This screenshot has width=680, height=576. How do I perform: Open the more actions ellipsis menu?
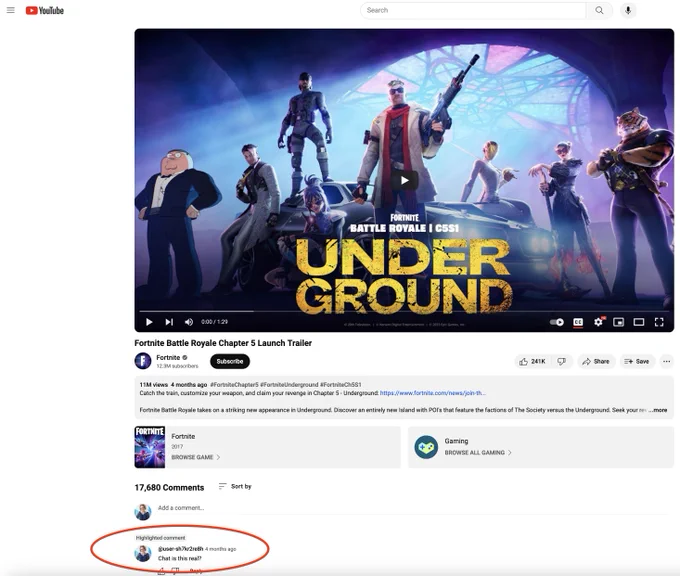pos(667,361)
